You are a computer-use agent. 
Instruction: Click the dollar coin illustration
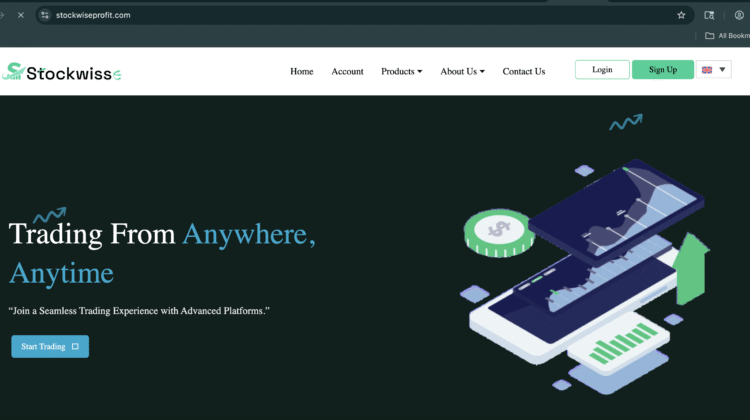(498, 233)
